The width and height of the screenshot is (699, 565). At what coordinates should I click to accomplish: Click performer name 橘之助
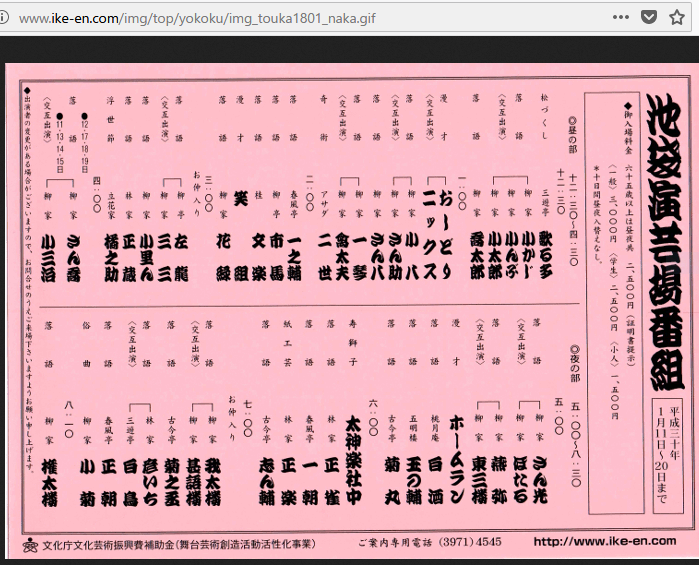click(111, 258)
